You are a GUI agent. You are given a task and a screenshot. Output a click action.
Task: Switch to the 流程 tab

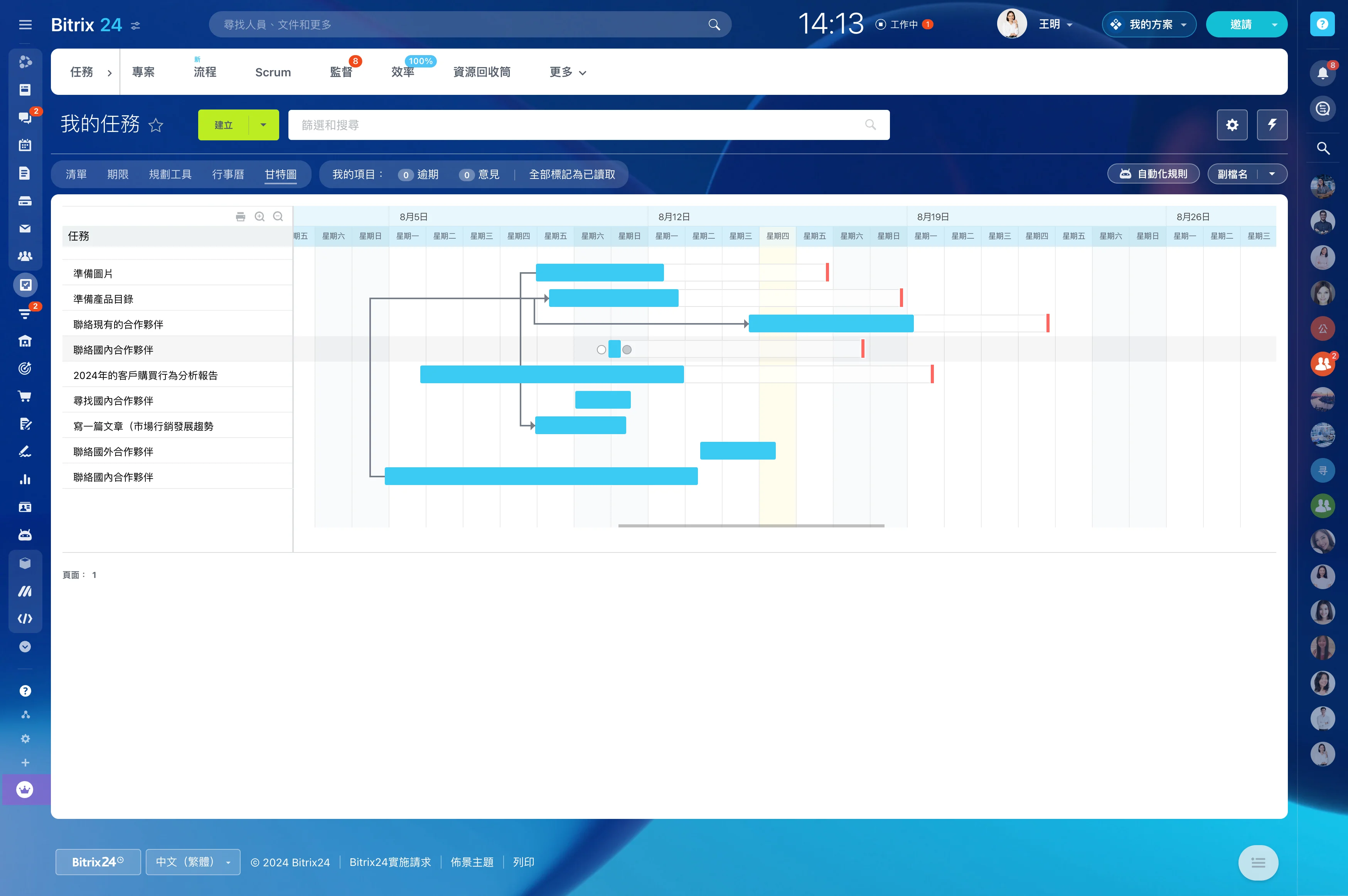[x=205, y=72]
